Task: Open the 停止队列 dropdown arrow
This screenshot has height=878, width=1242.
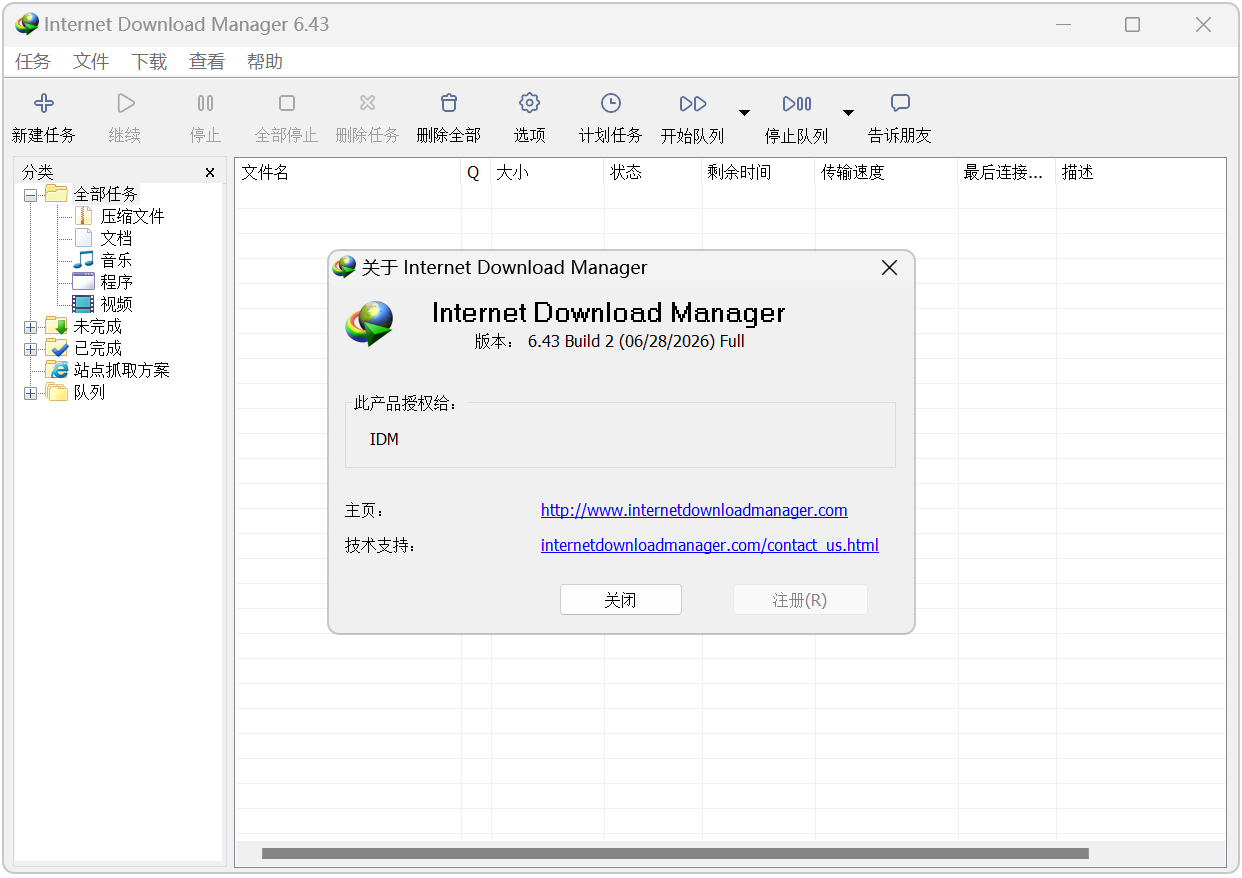Action: [848, 112]
